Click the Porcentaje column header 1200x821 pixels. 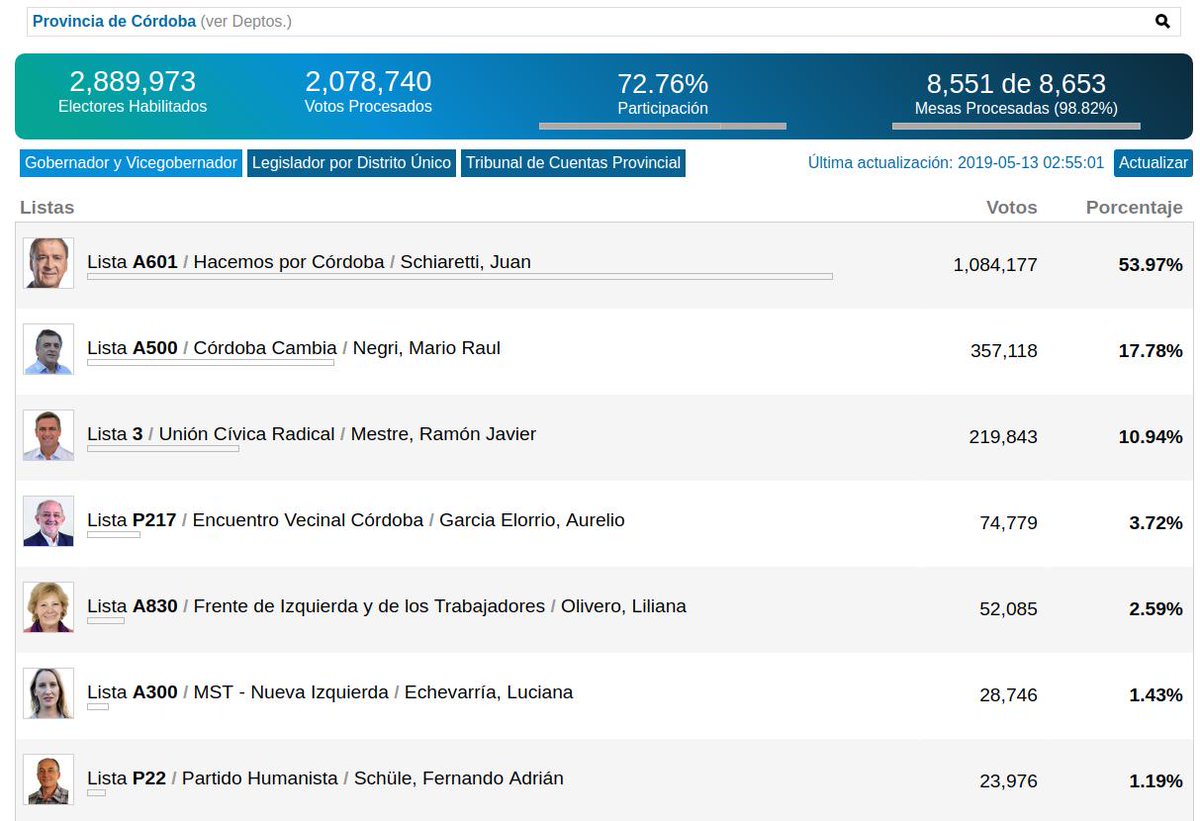point(1134,208)
